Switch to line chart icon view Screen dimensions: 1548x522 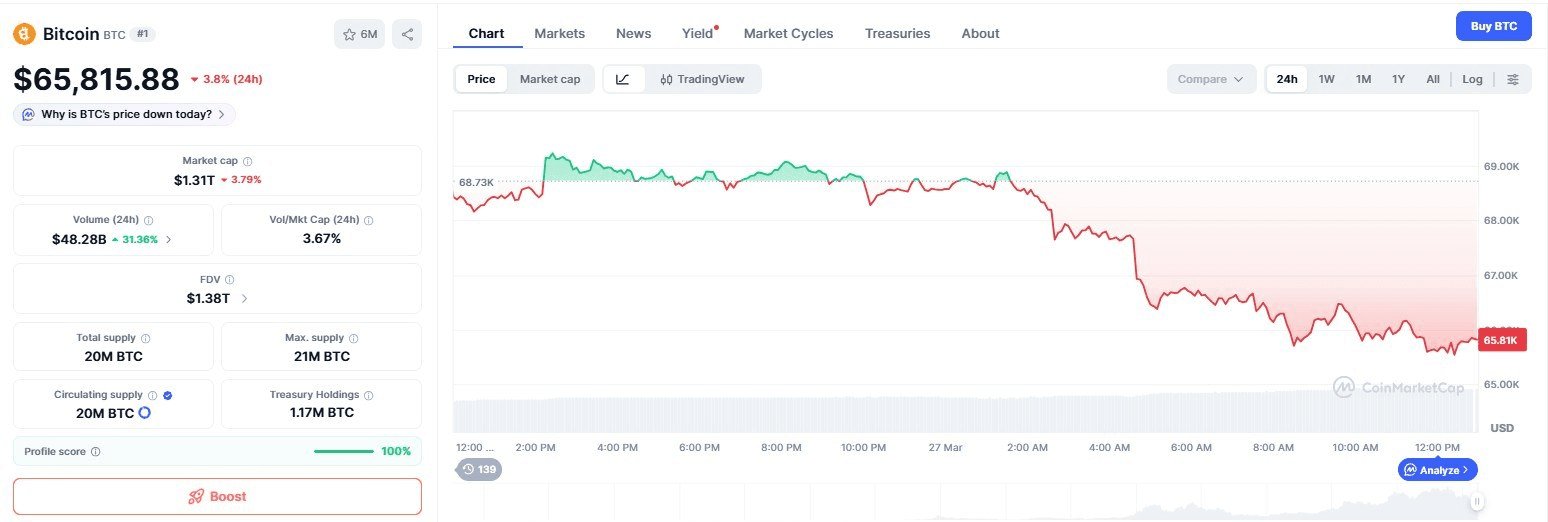click(x=623, y=79)
